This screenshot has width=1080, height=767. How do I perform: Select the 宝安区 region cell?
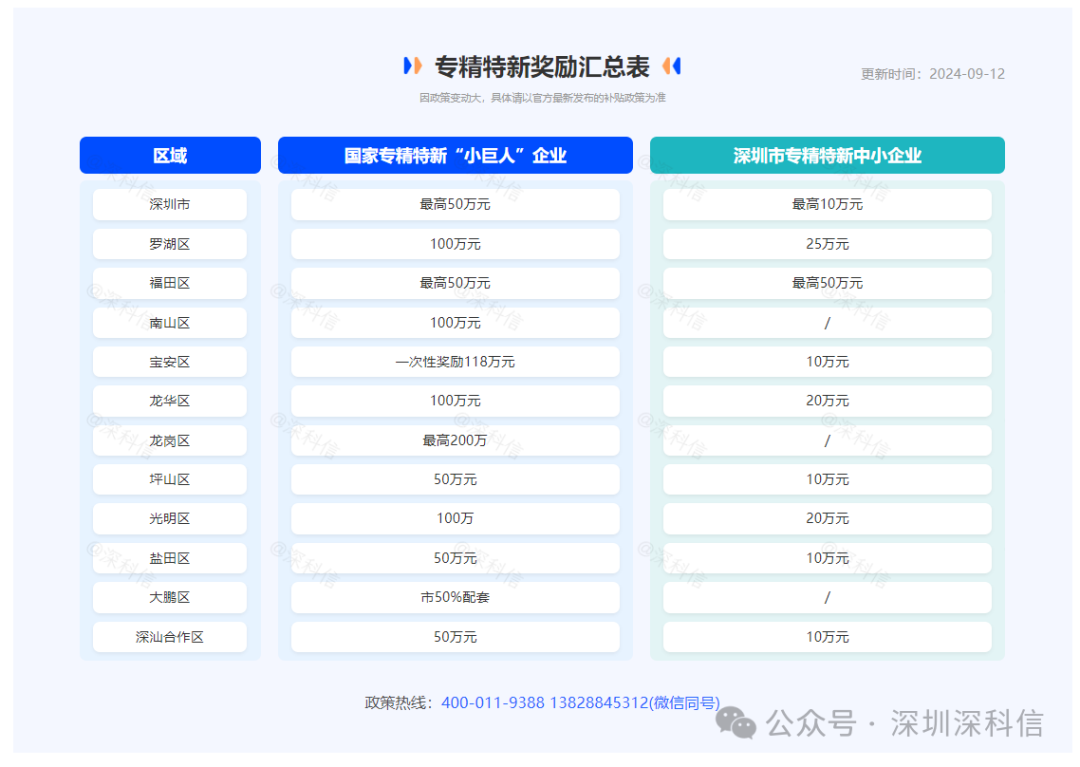coord(170,361)
